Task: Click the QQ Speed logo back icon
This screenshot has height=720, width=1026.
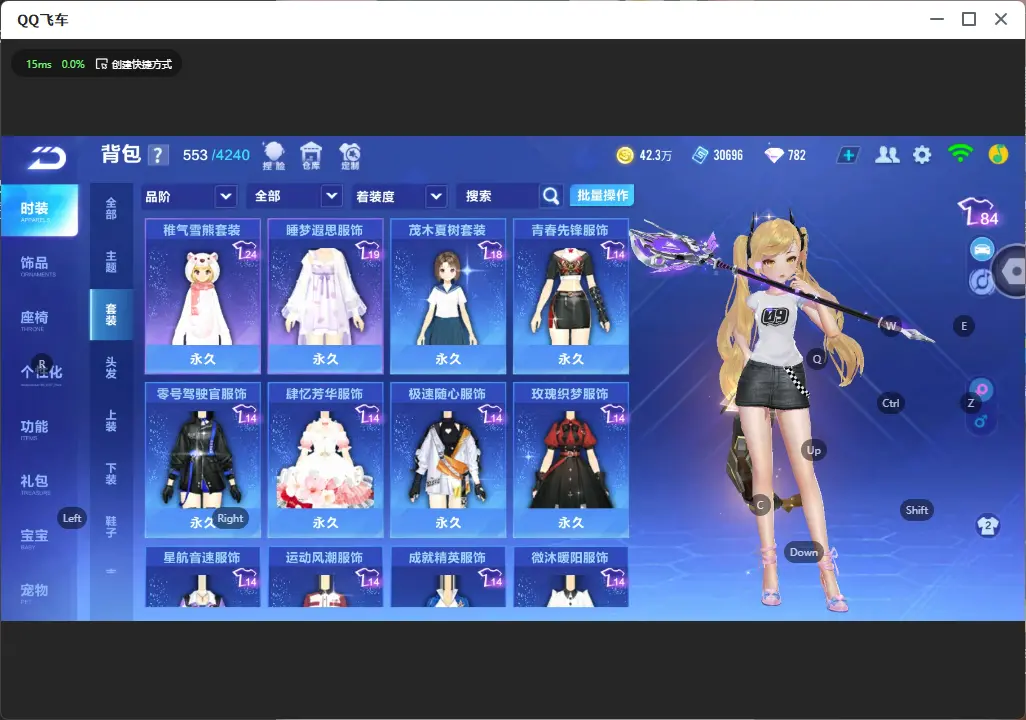Action: pos(46,157)
